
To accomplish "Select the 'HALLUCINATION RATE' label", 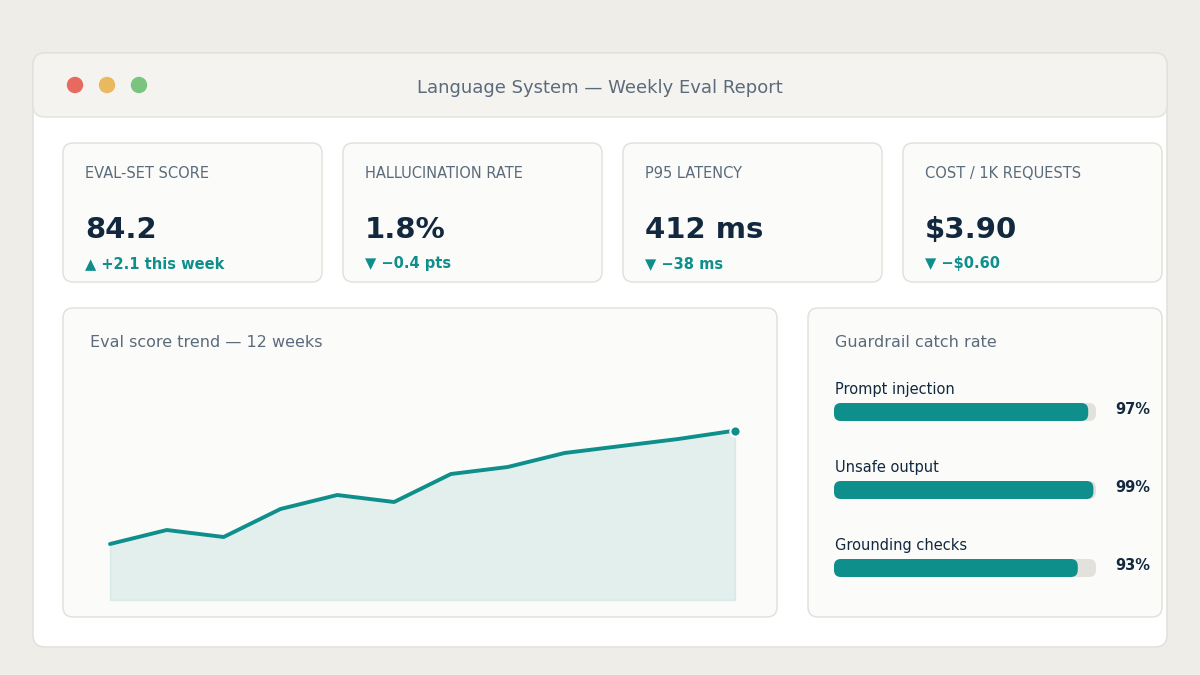I will pyautogui.click(x=444, y=173).
